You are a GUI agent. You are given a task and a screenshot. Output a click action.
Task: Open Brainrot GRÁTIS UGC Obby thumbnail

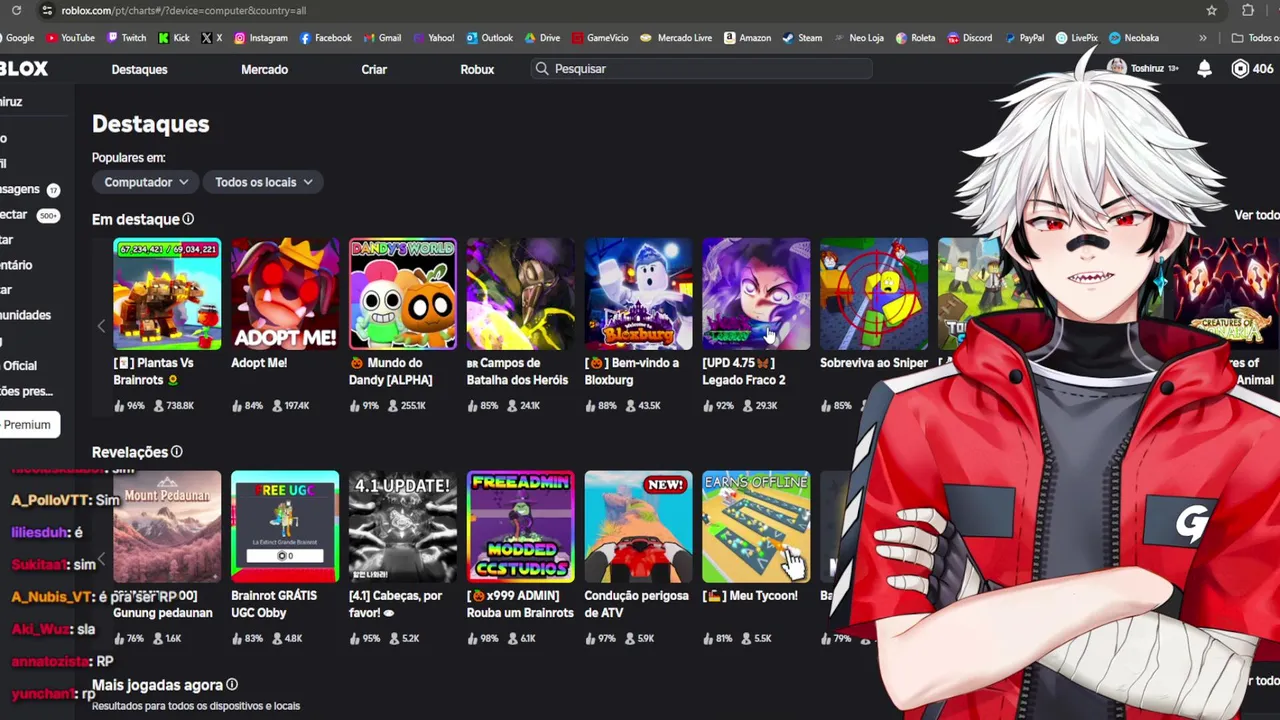(285, 527)
